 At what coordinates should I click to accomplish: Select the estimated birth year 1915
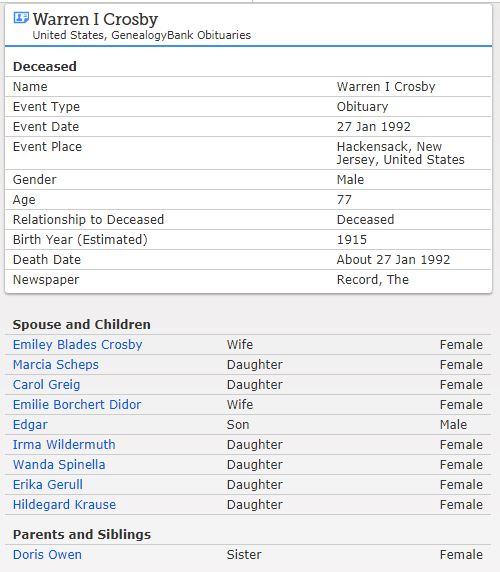pyautogui.click(x=352, y=240)
